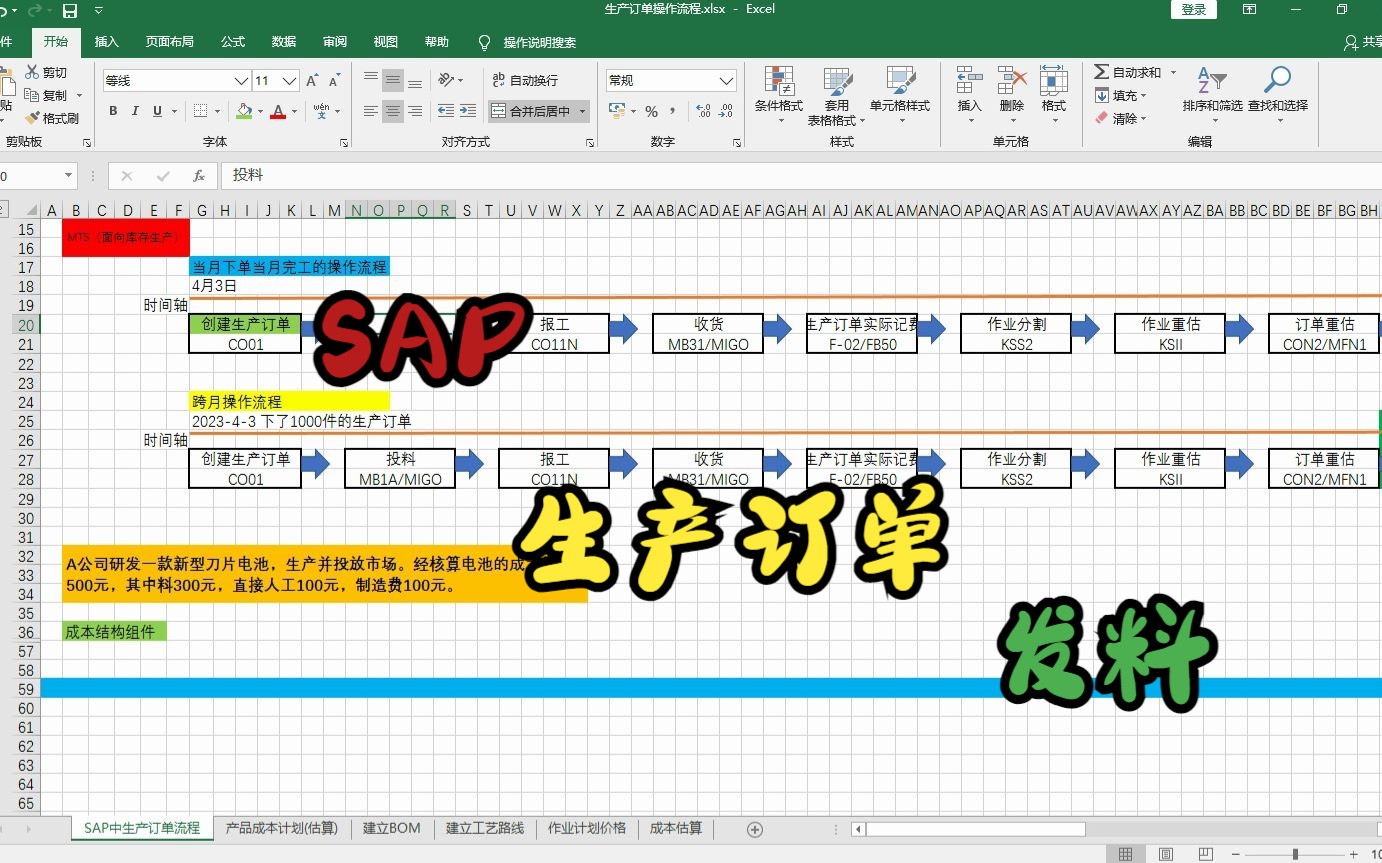1382x863 pixels.
Task: Click the Save icon in title bar
Action: point(70,10)
